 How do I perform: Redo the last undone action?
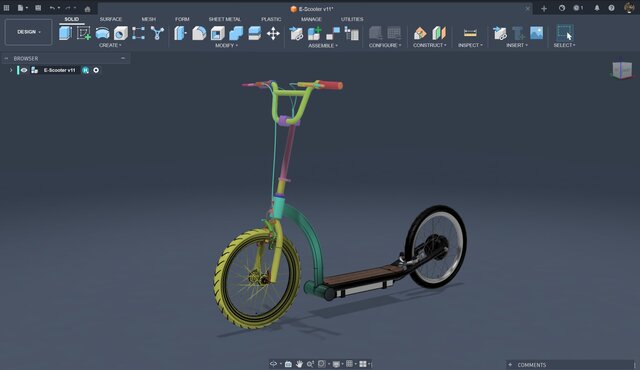pyautogui.click(x=68, y=8)
